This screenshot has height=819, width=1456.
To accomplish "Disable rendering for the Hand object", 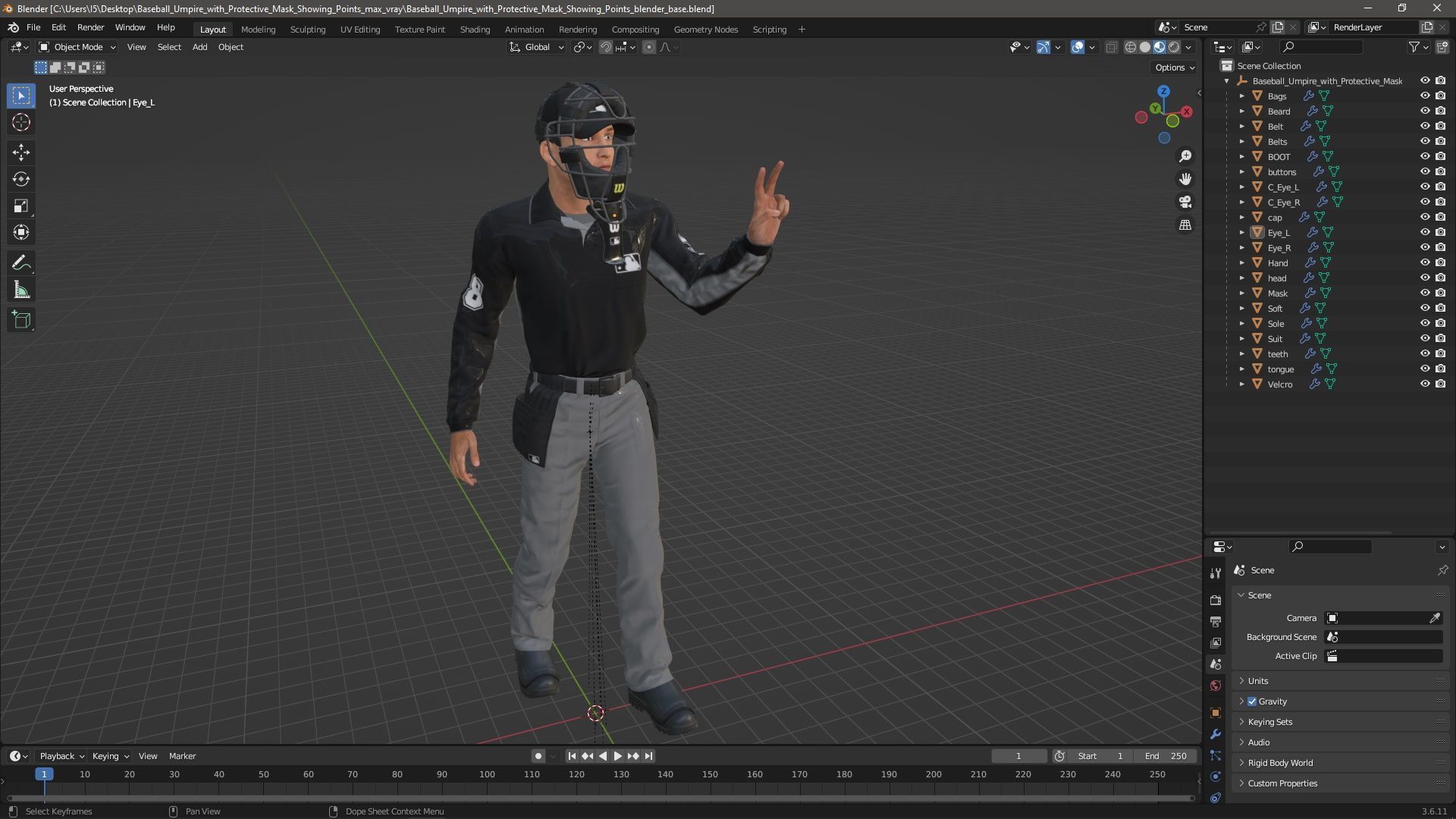I will point(1440,262).
